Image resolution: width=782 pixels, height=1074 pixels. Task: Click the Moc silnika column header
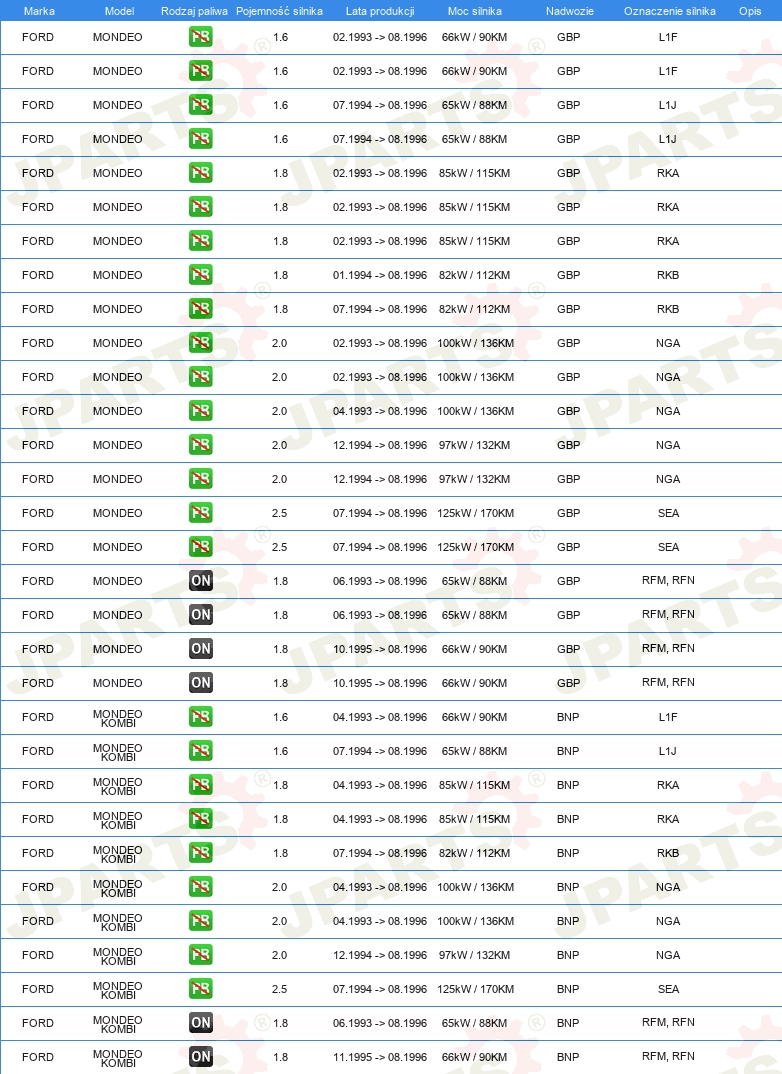475,11
